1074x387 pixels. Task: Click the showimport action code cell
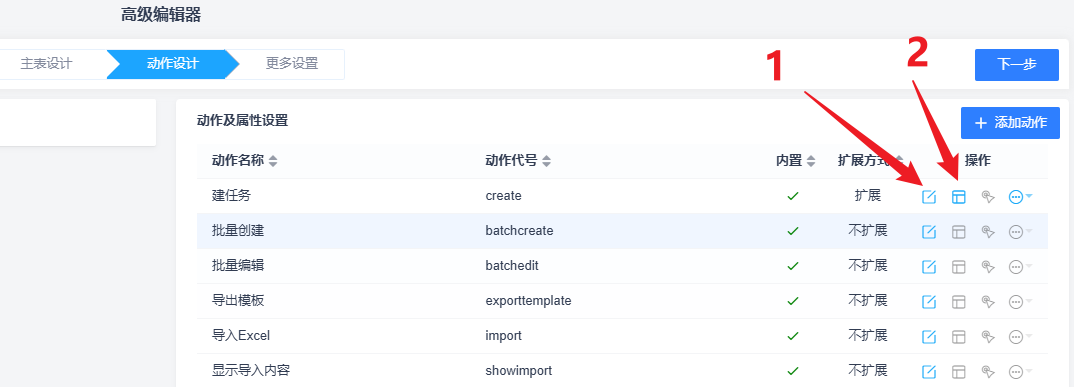pos(519,371)
